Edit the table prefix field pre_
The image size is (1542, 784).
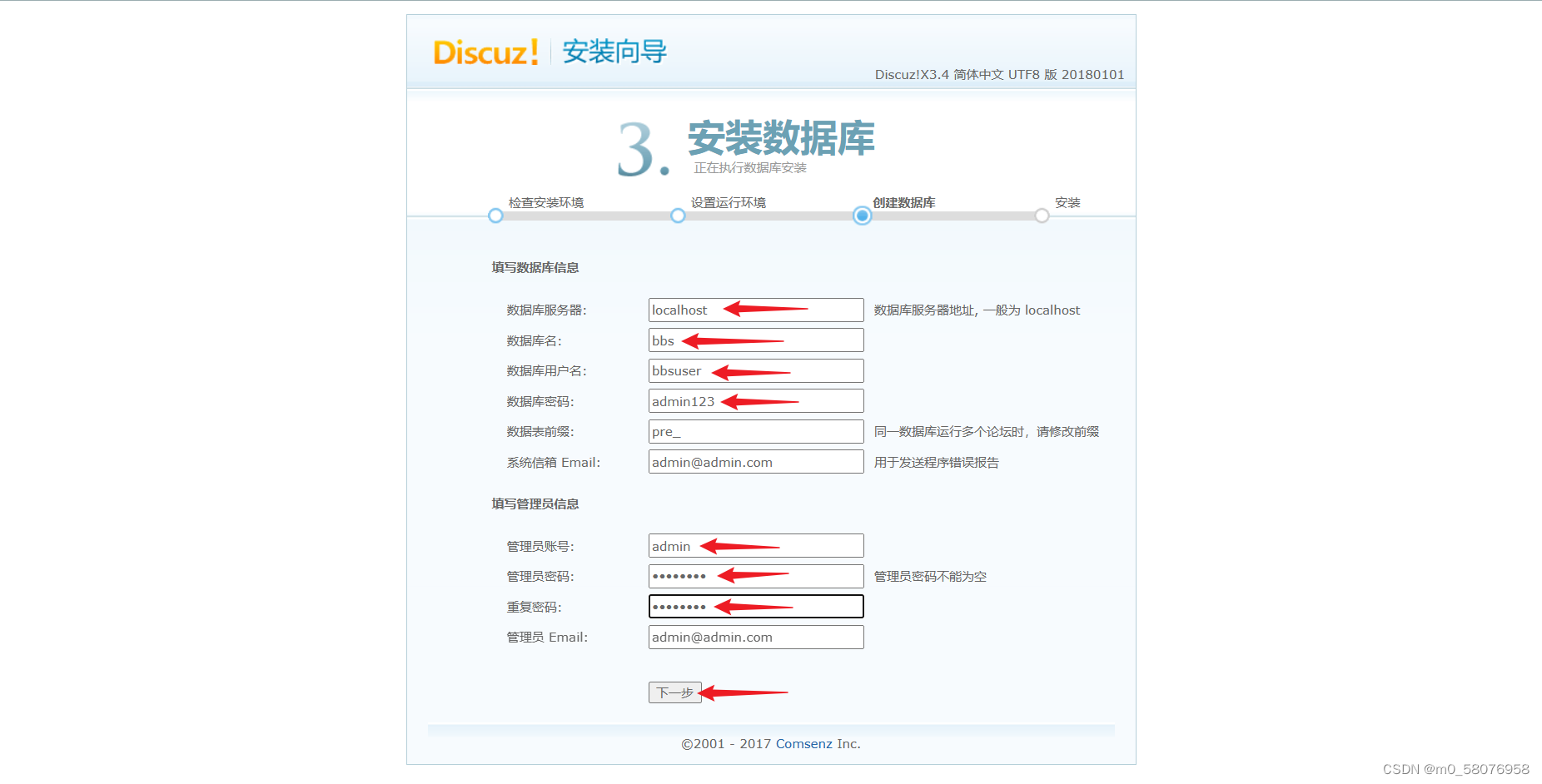tap(756, 431)
